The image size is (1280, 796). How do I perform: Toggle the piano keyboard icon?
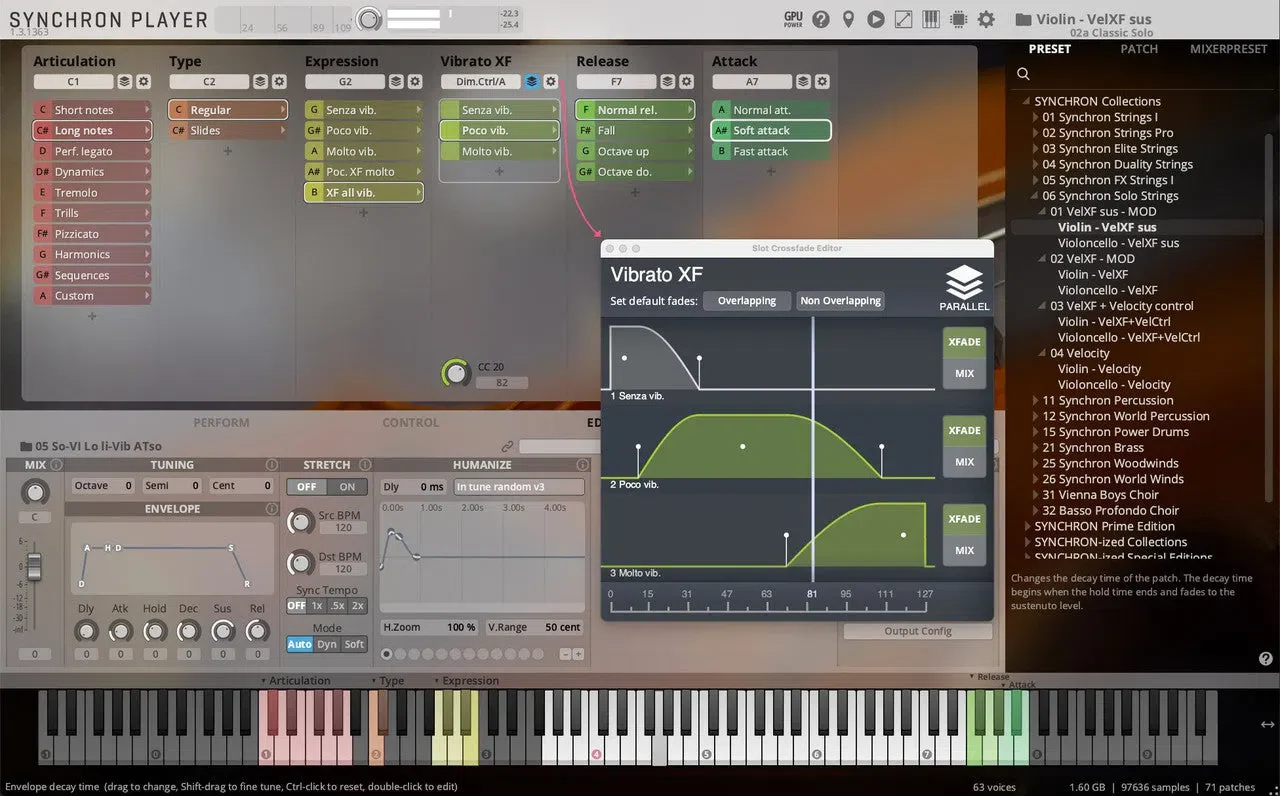coord(931,19)
